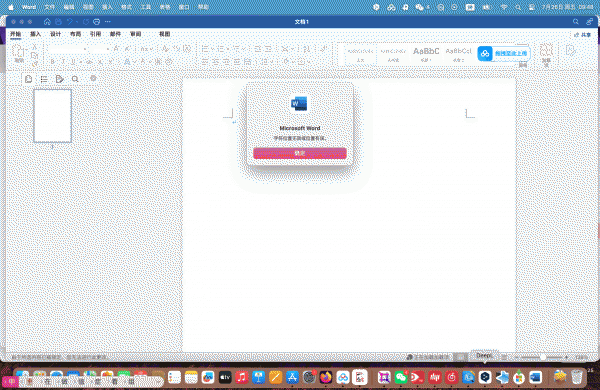Click the Format Painter brush icon
The image size is (600, 390).
click(x=34, y=64)
